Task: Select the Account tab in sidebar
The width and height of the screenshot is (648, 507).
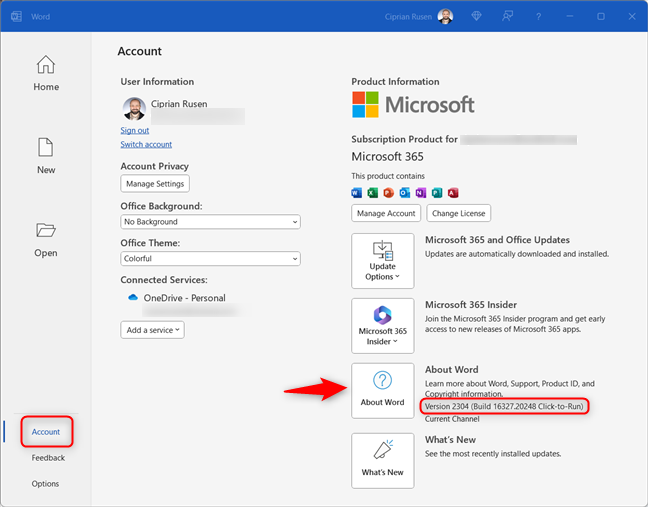Action: (47, 431)
